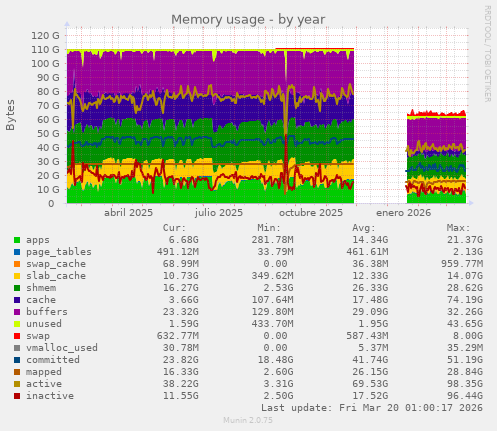Click the '110 G' y-axis tick label
497x431 pixels.
click(x=45, y=49)
